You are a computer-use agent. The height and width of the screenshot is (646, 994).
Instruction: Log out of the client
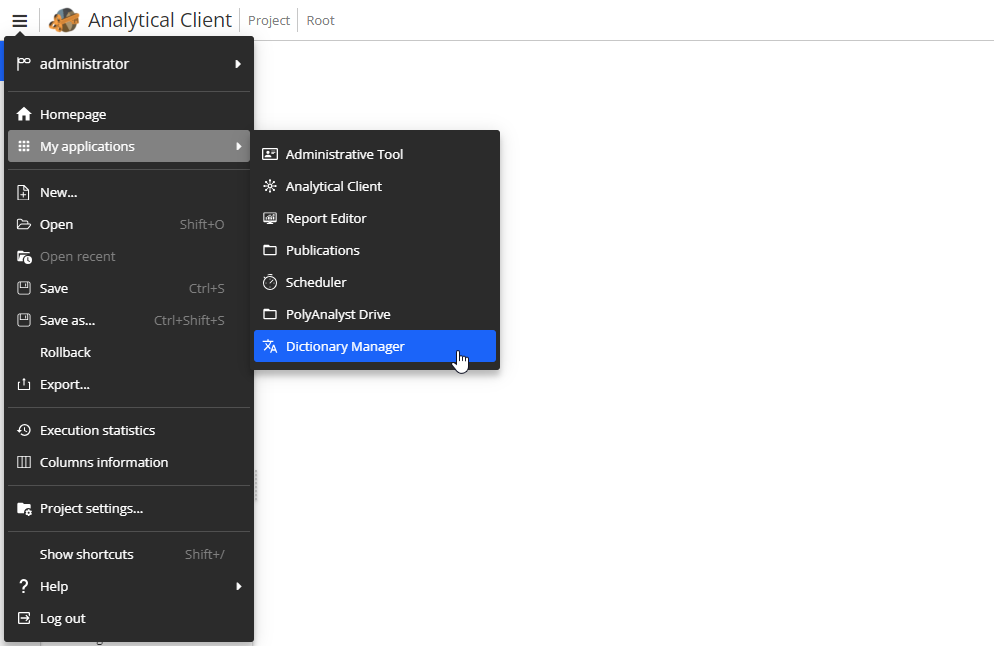coord(63,618)
